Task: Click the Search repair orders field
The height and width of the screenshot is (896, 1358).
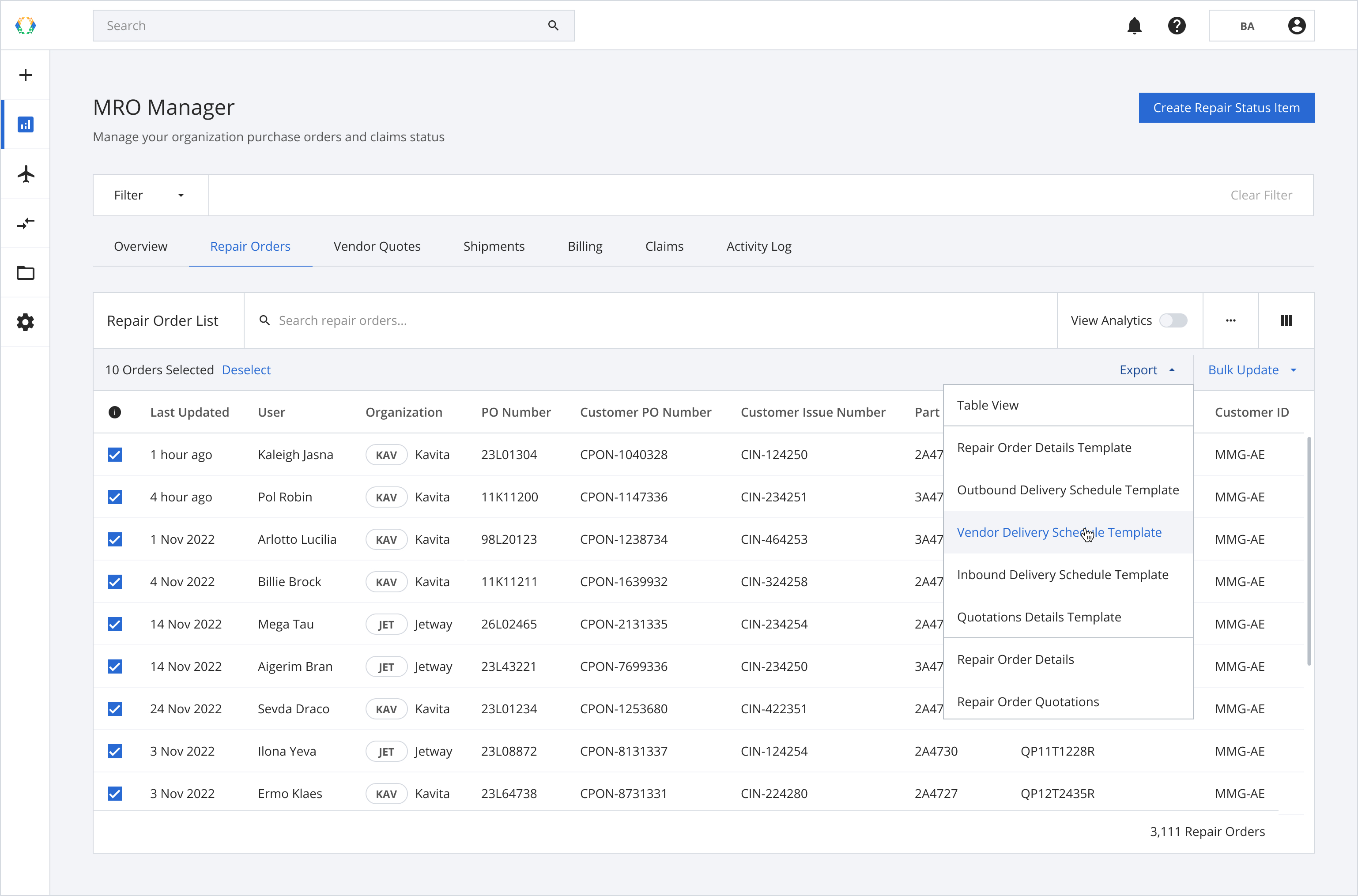Action: tap(650, 320)
